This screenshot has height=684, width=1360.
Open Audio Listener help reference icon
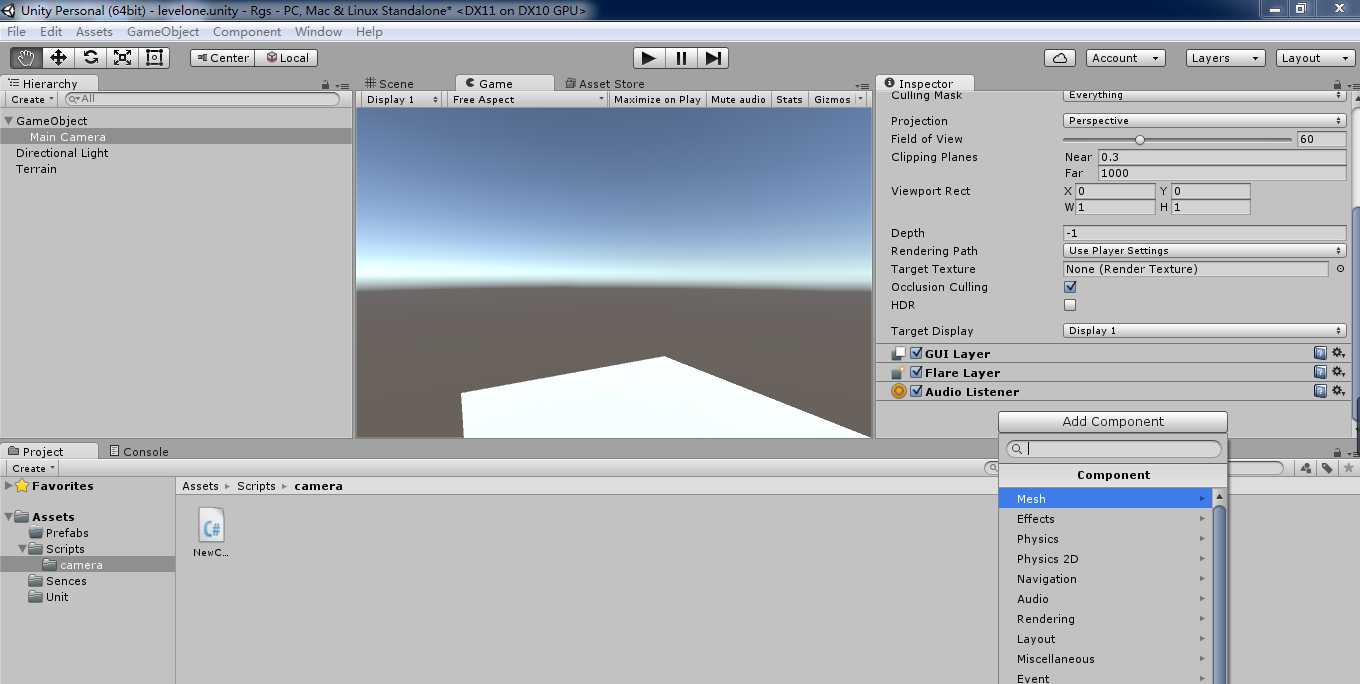point(1320,391)
